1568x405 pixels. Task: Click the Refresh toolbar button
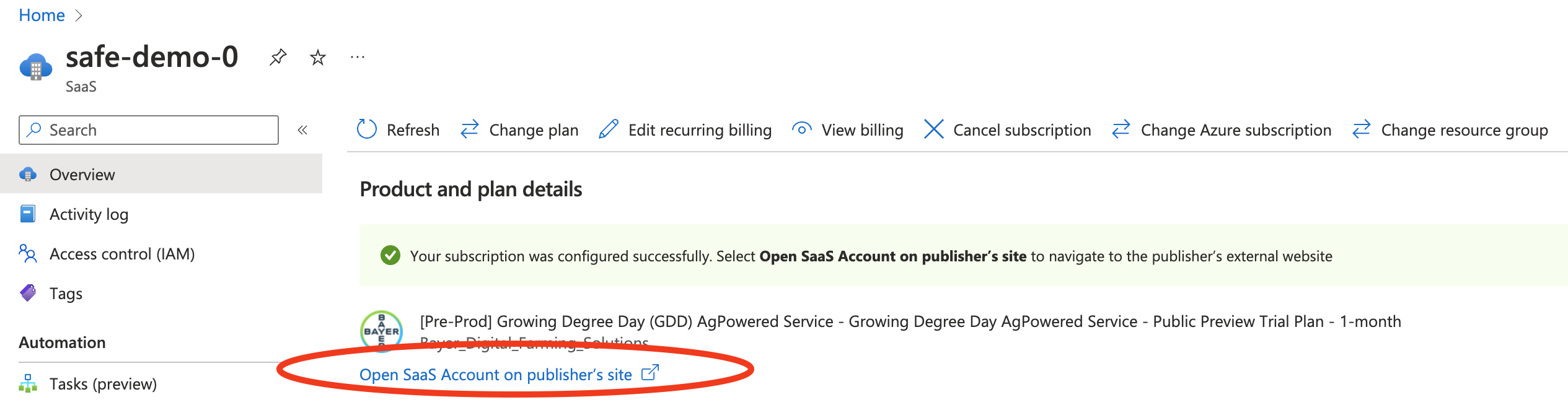pyautogui.click(x=398, y=130)
